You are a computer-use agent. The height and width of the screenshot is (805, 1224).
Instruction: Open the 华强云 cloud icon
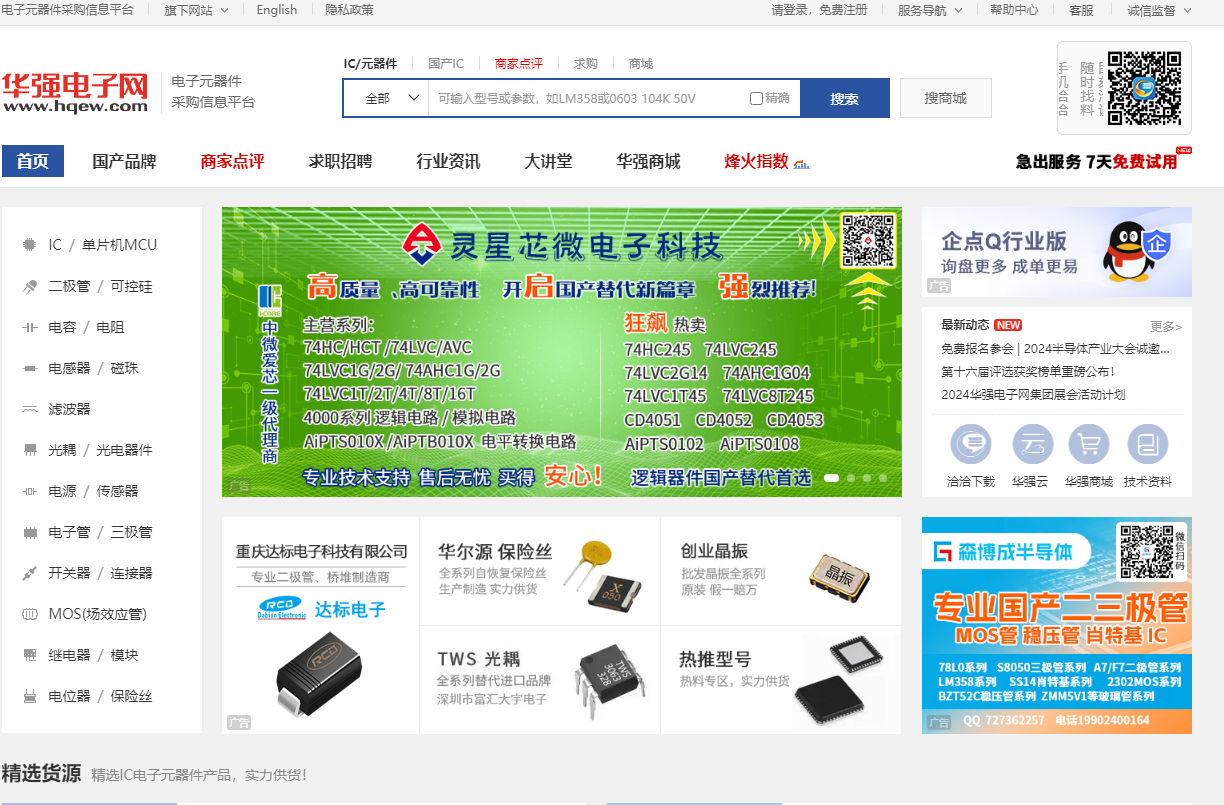(1033, 445)
